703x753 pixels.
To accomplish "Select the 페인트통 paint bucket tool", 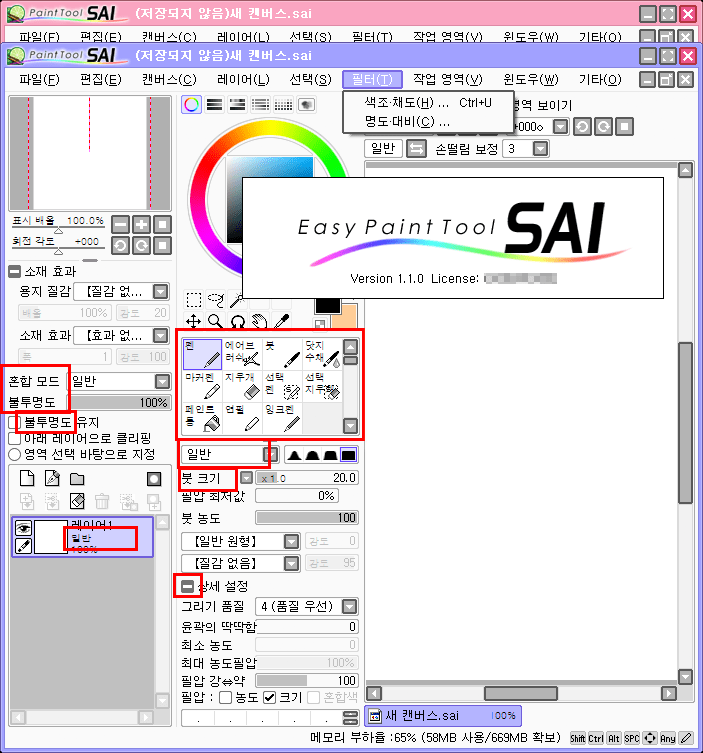I will coord(202,418).
